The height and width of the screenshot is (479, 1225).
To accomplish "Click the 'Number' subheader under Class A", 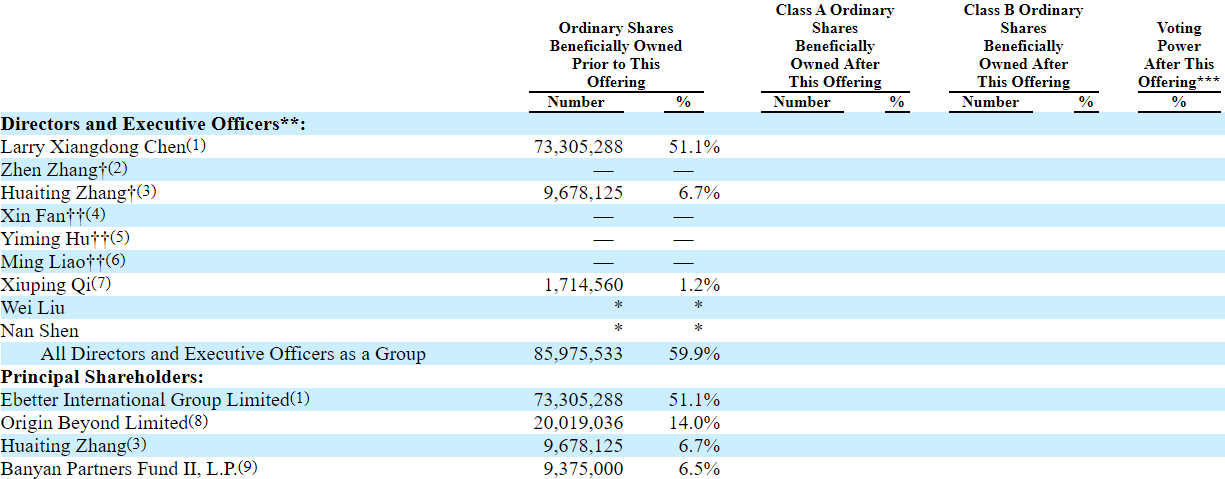I will 802,102.
